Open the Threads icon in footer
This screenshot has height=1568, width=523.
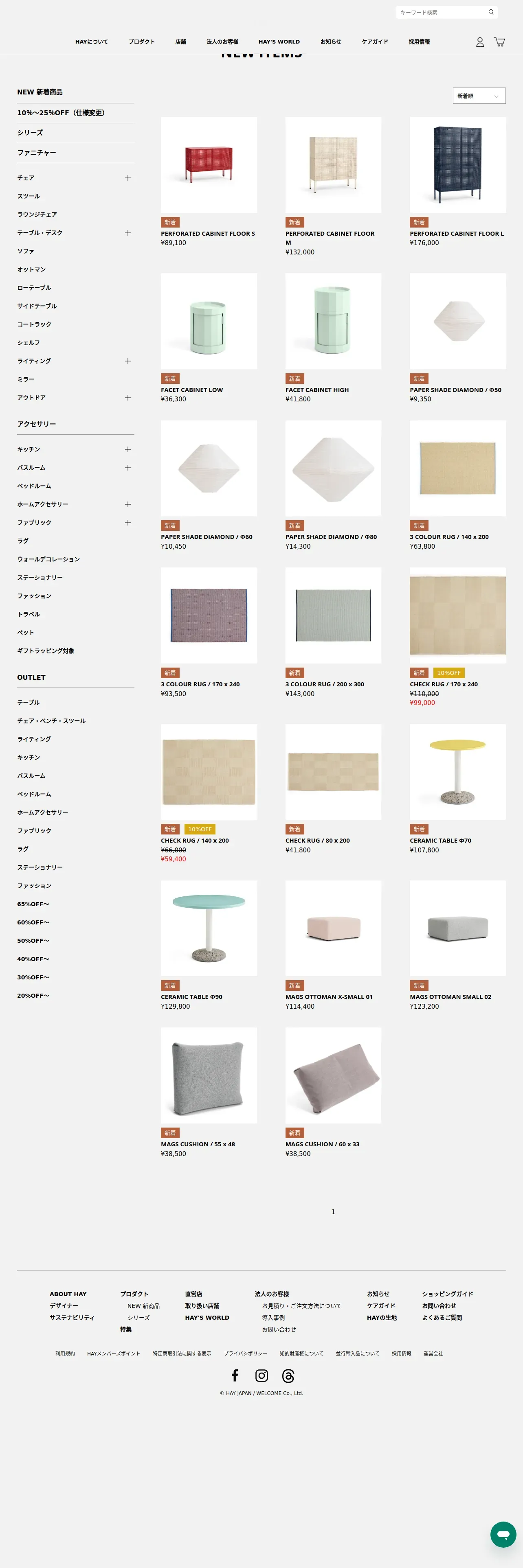coord(289,1375)
